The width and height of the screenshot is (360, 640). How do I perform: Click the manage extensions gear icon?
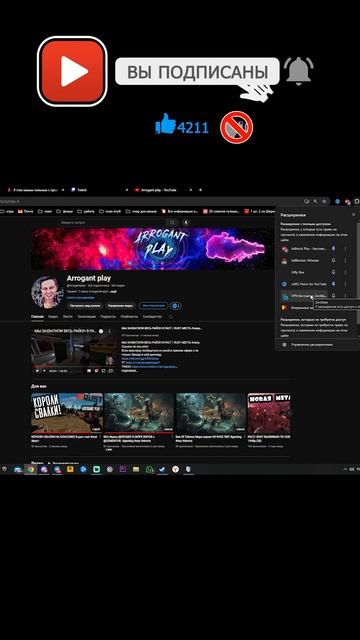pos(284,344)
